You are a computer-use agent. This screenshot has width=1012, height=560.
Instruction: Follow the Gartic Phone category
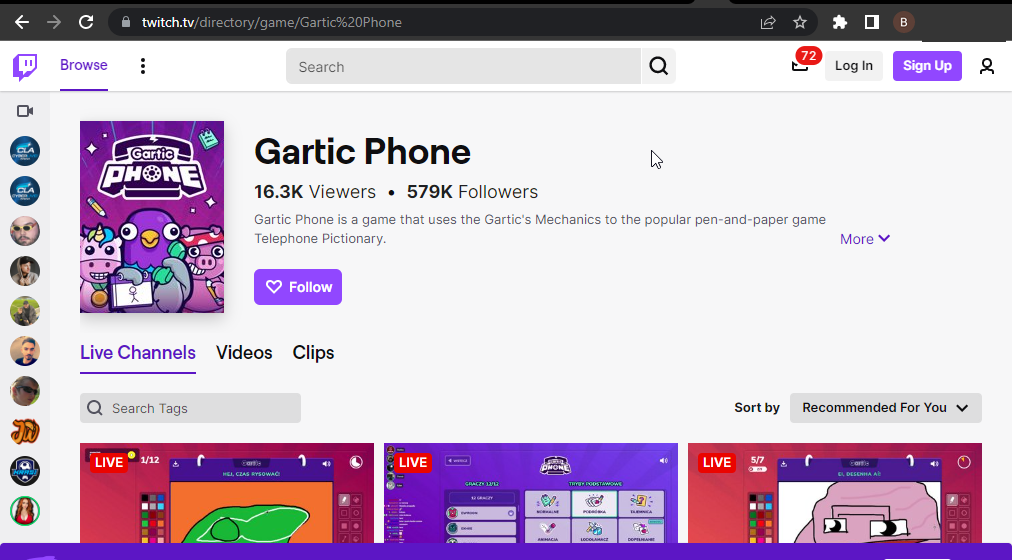click(x=298, y=287)
